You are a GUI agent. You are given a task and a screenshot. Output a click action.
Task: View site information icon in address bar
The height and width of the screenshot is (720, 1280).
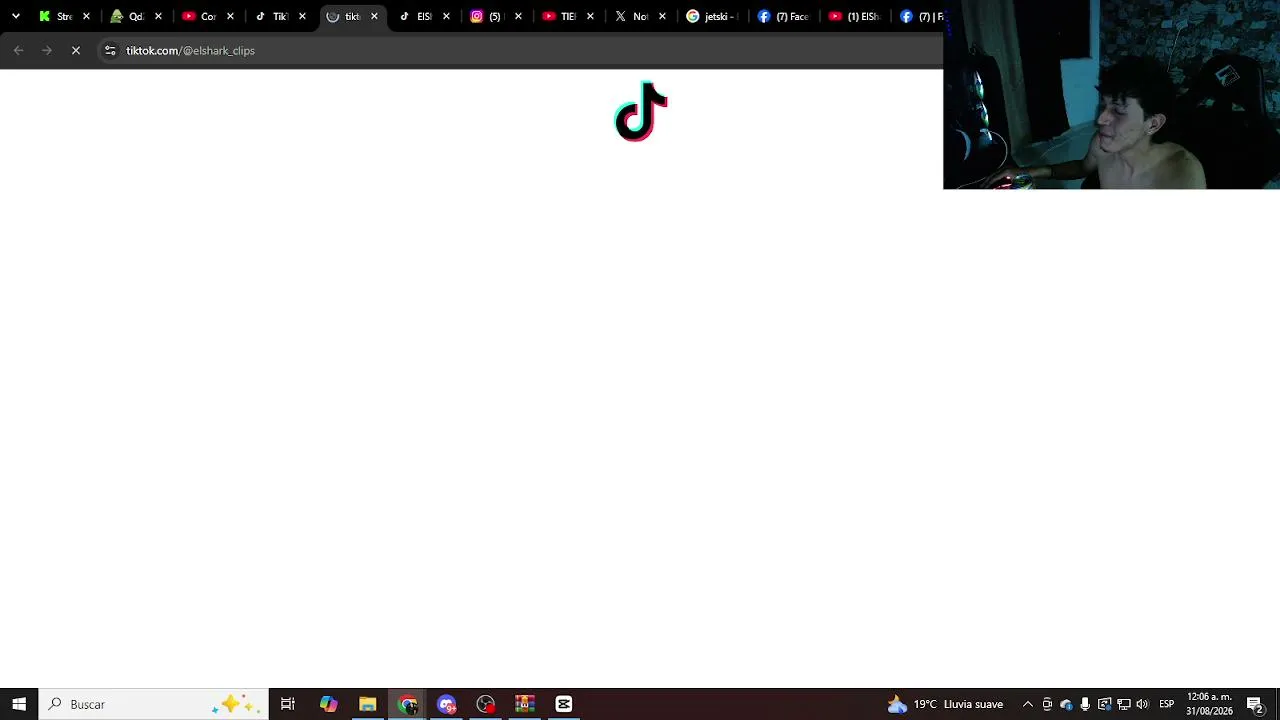coord(110,50)
